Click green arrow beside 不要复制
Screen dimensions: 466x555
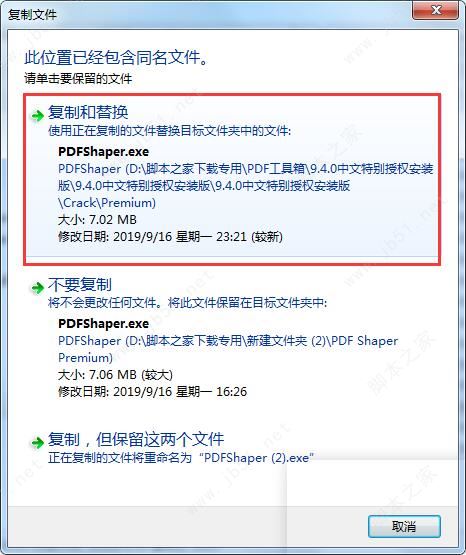click(x=37, y=287)
